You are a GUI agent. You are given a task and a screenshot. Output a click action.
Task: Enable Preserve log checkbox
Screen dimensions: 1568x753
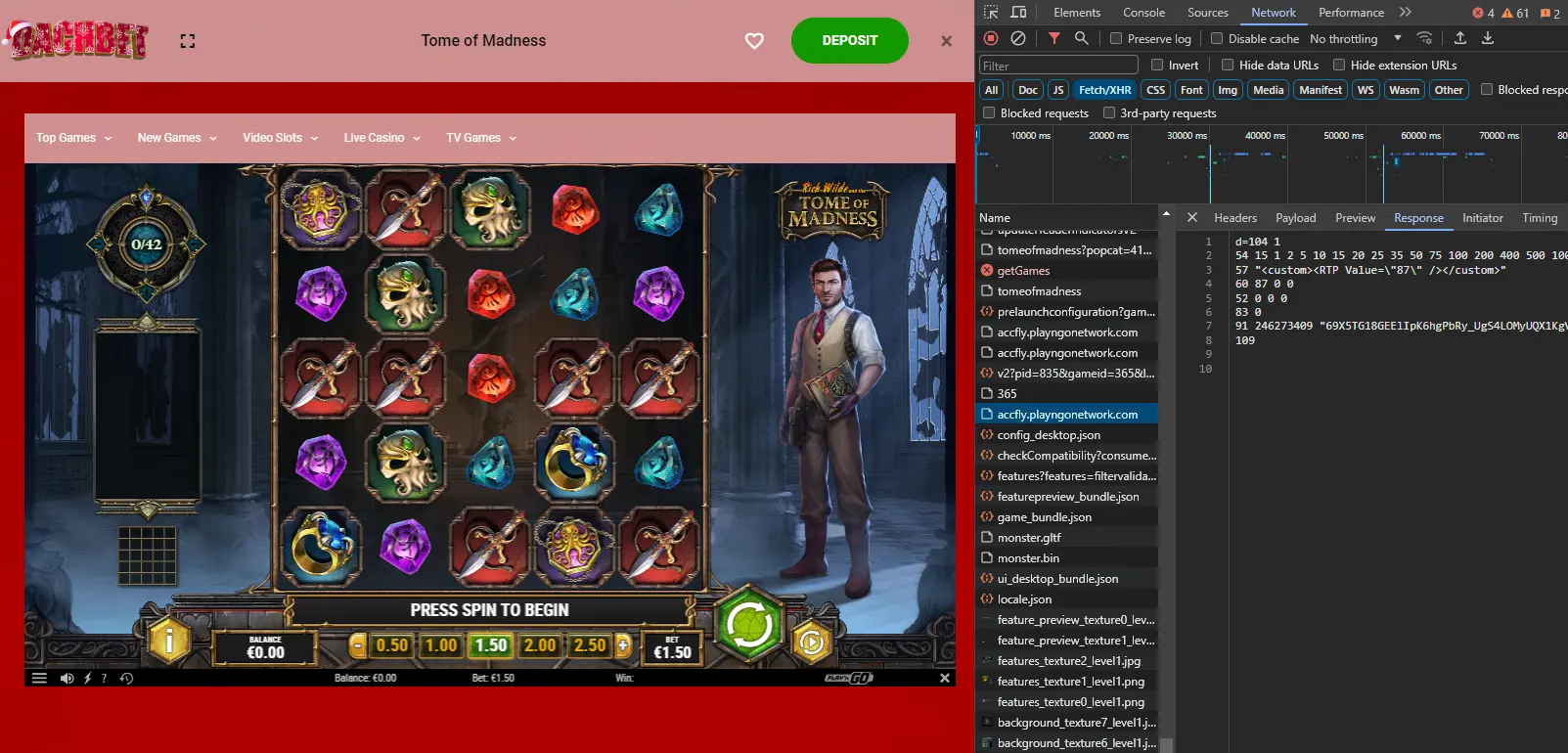[x=1116, y=38]
